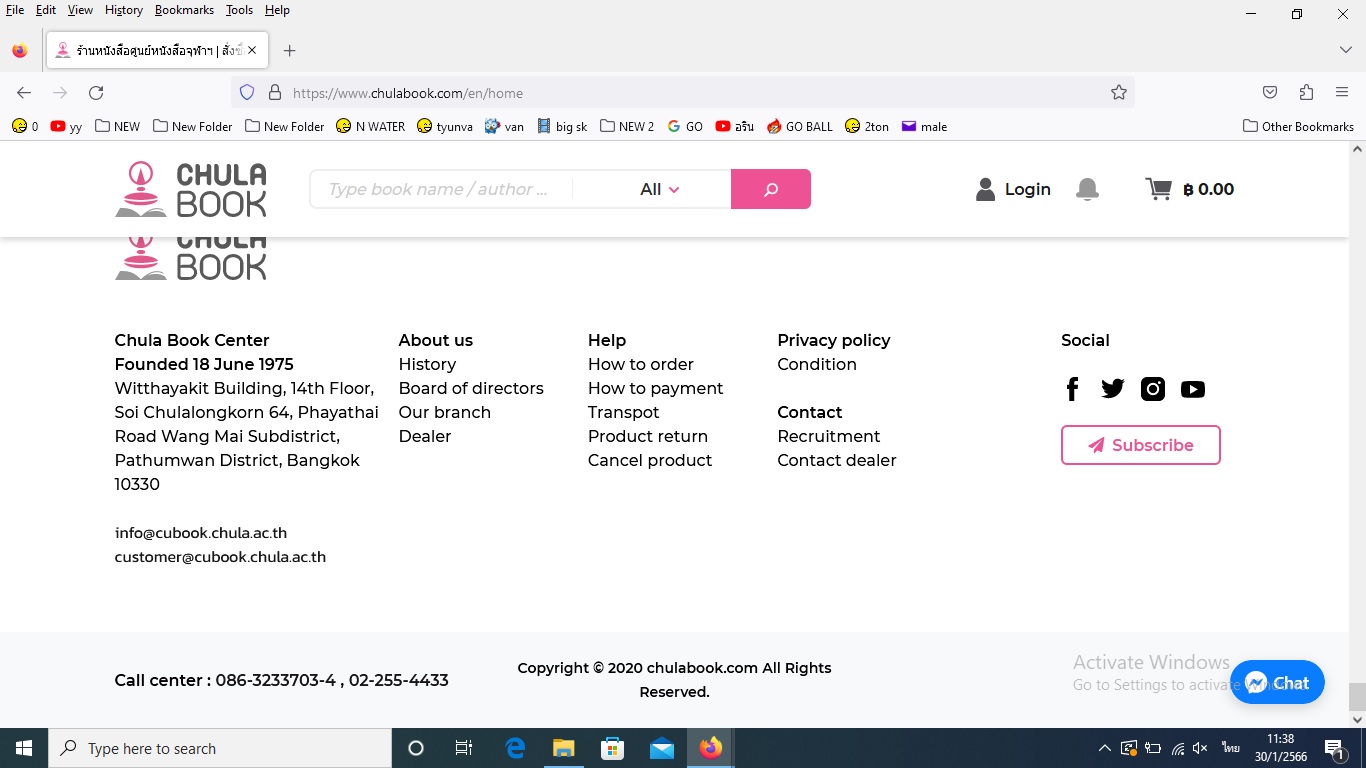Open the Bookmarks menu

tap(184, 10)
